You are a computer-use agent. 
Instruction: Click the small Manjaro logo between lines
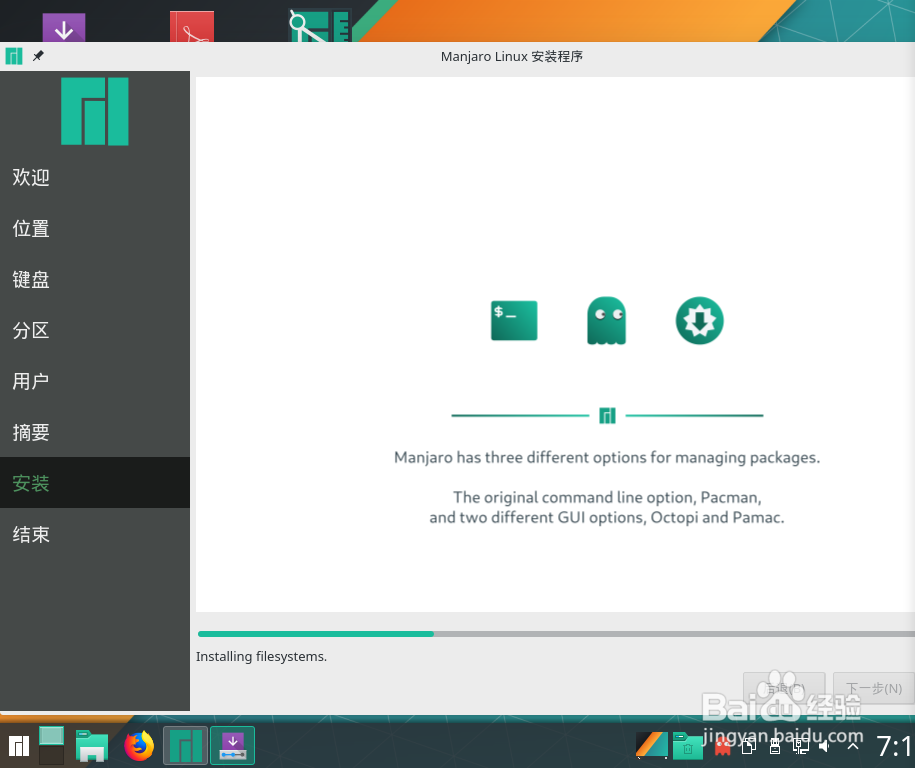[x=607, y=416]
